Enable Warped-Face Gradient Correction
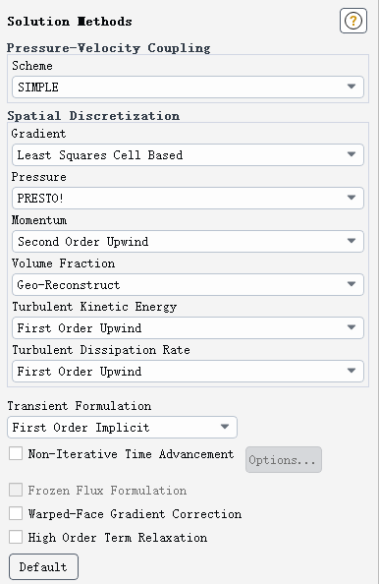The width and height of the screenshot is (380, 584). (x=16, y=514)
